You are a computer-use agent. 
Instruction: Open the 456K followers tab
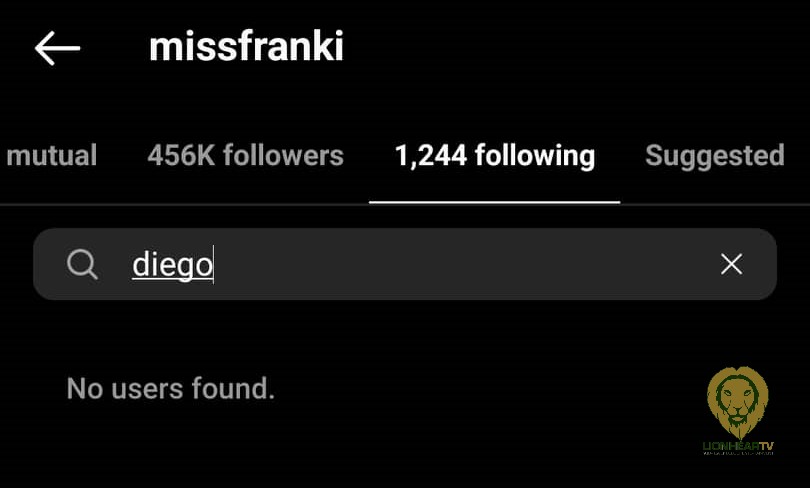point(245,155)
